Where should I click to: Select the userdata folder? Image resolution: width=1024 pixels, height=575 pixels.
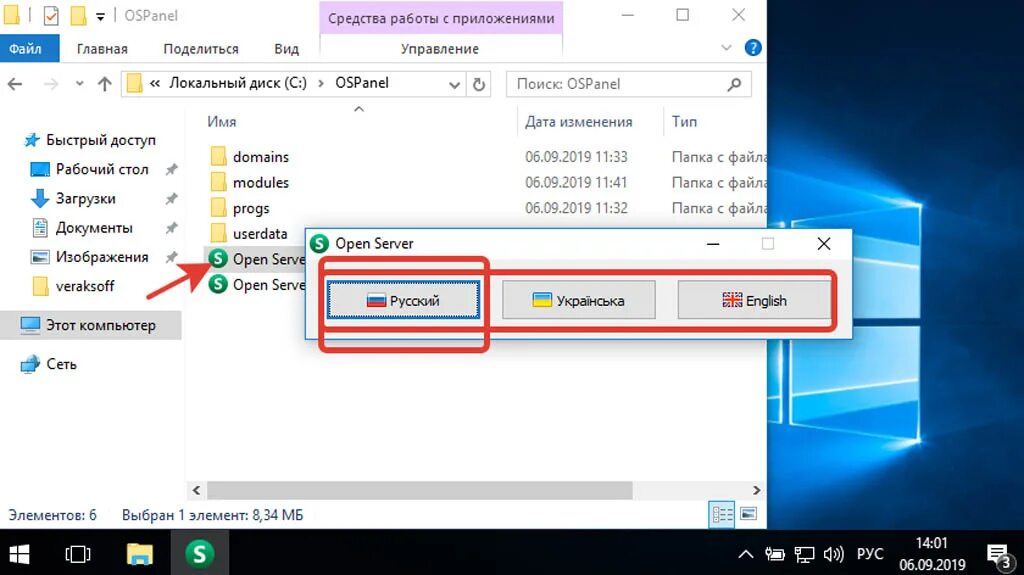pyautogui.click(x=260, y=233)
